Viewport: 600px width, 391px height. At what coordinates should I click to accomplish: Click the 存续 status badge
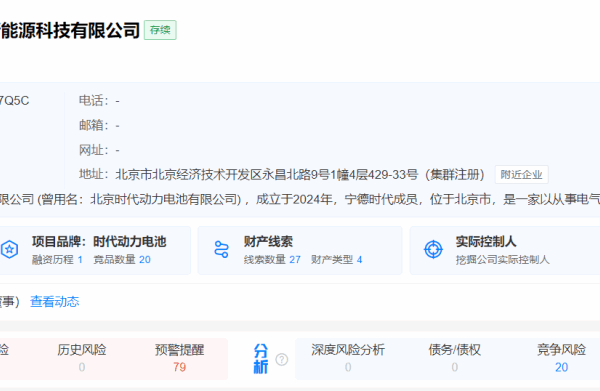(160, 30)
